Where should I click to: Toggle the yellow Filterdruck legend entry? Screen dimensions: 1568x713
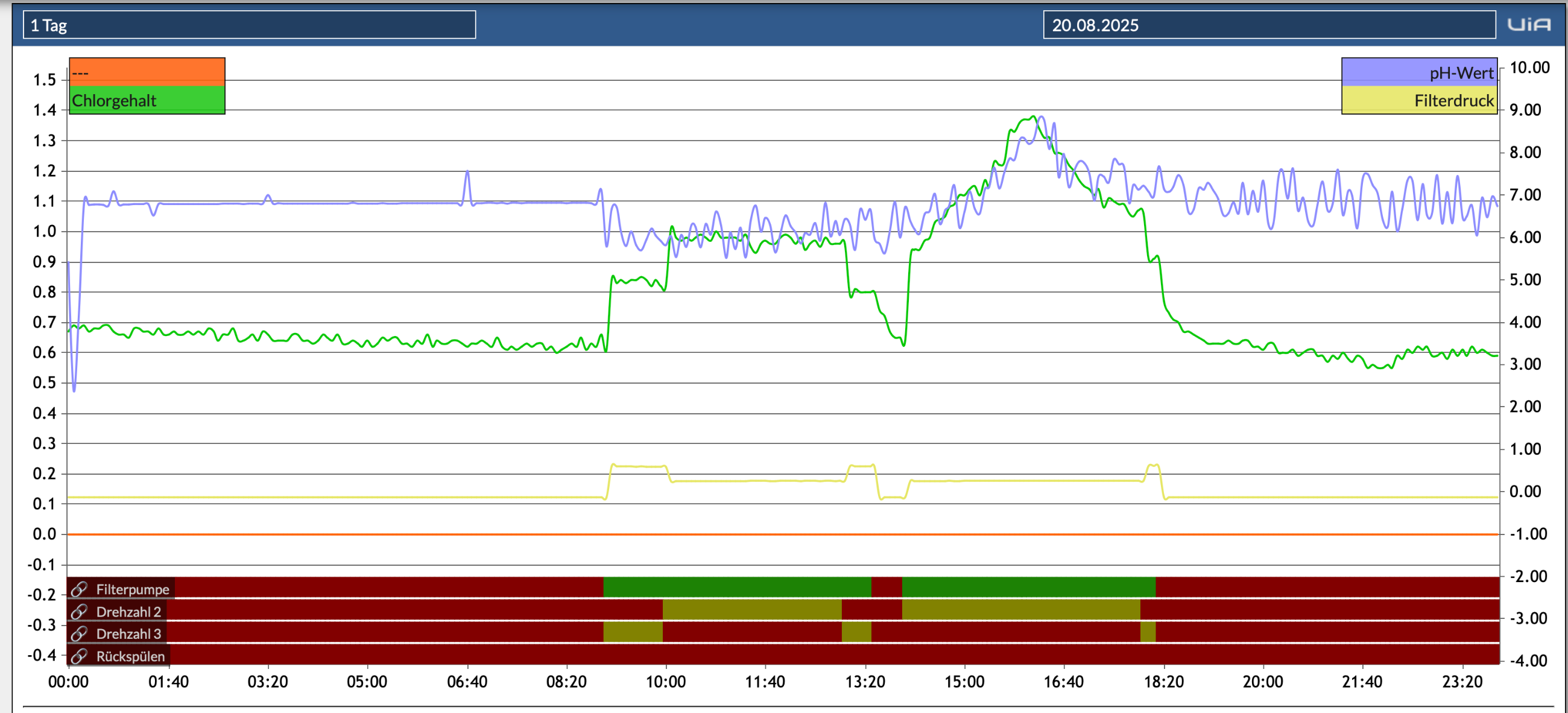tap(1419, 100)
